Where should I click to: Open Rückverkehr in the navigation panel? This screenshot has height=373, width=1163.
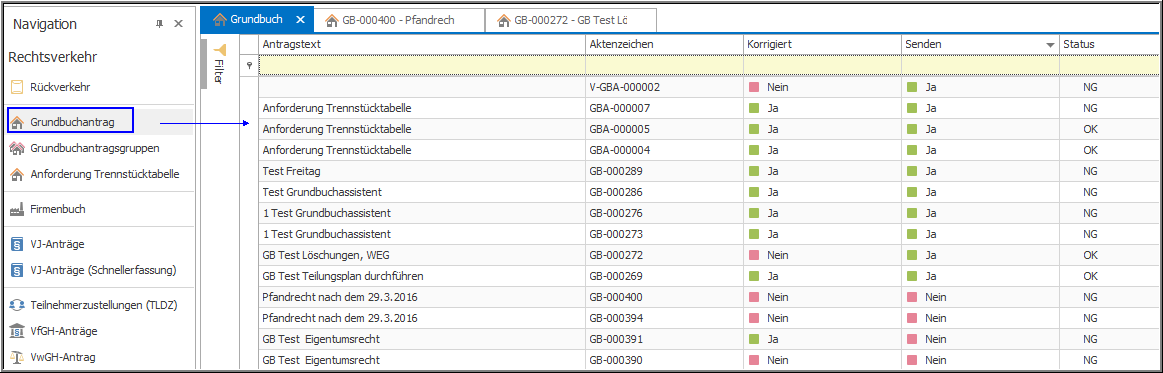(61, 87)
